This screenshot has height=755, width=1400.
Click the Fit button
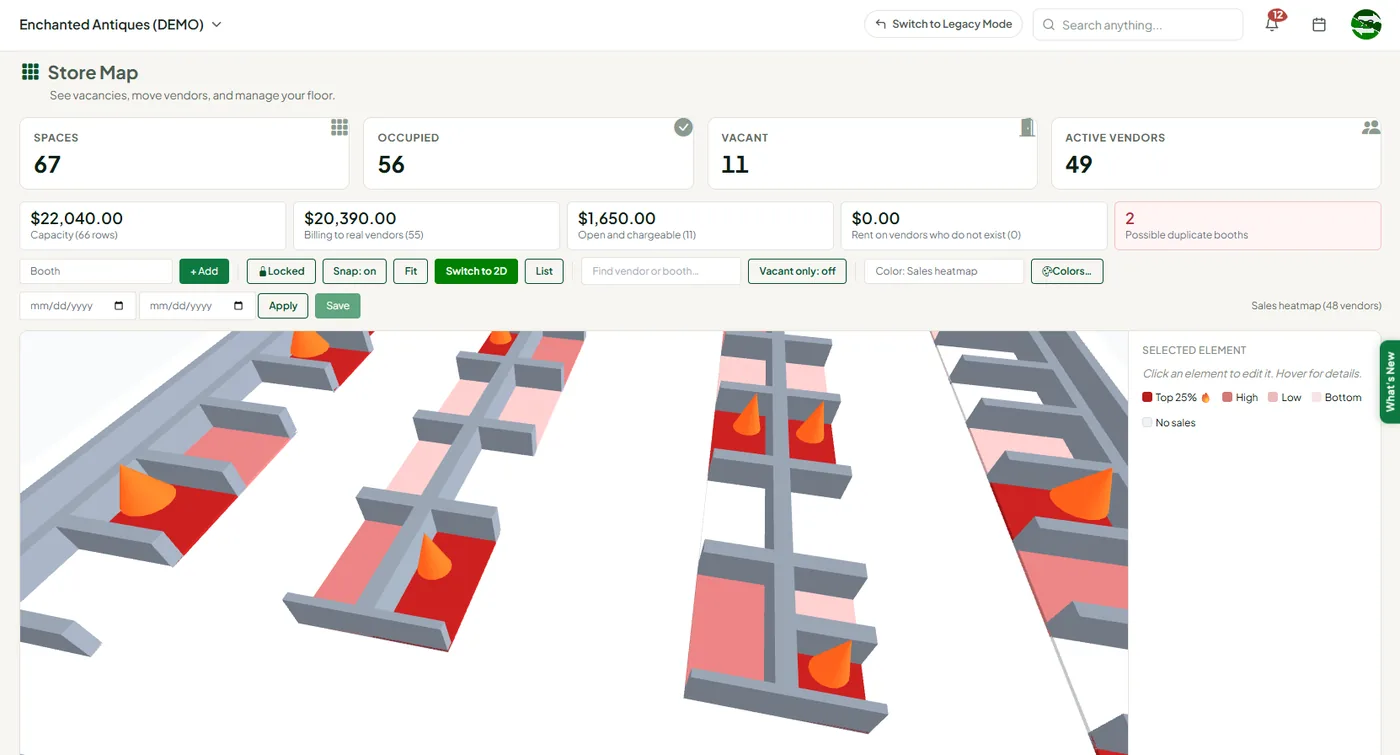411,271
